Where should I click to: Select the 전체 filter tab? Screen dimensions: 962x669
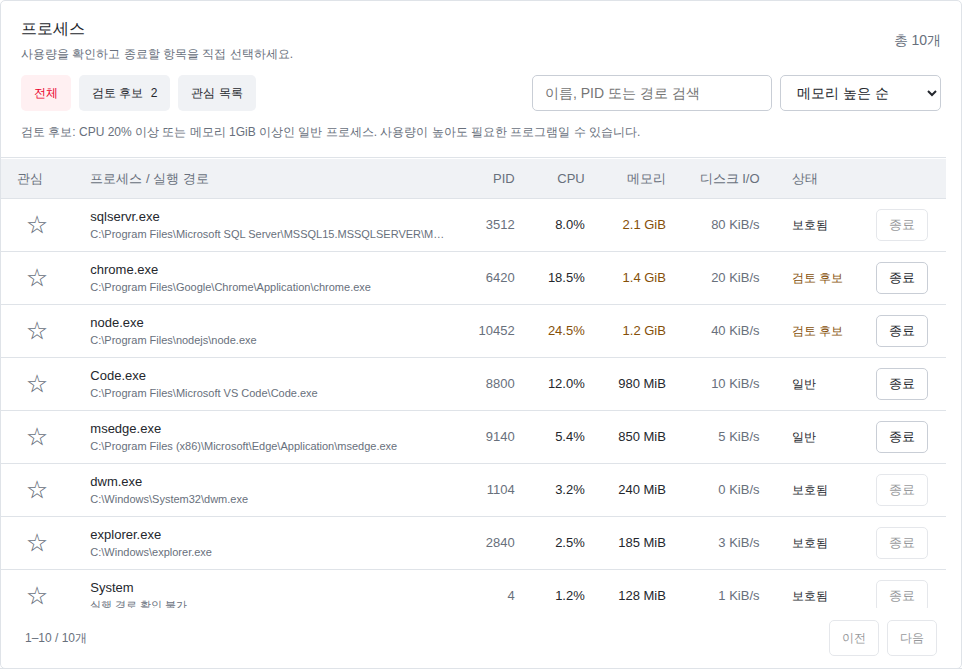click(x=46, y=93)
